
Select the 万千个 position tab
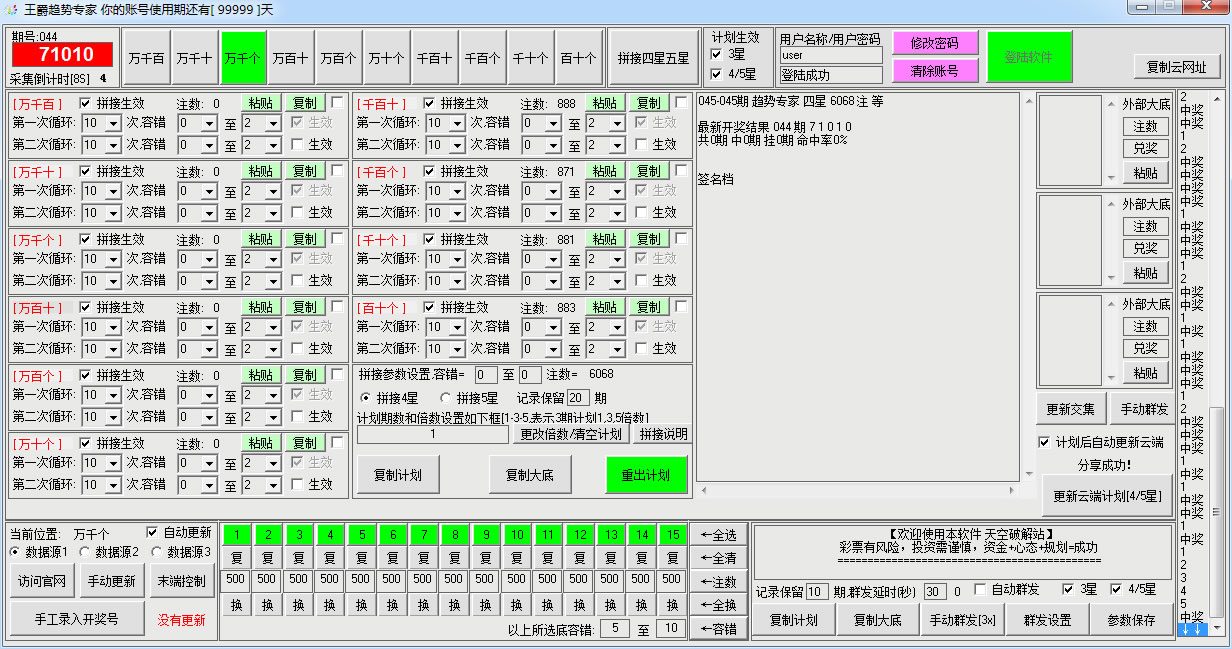click(x=243, y=58)
